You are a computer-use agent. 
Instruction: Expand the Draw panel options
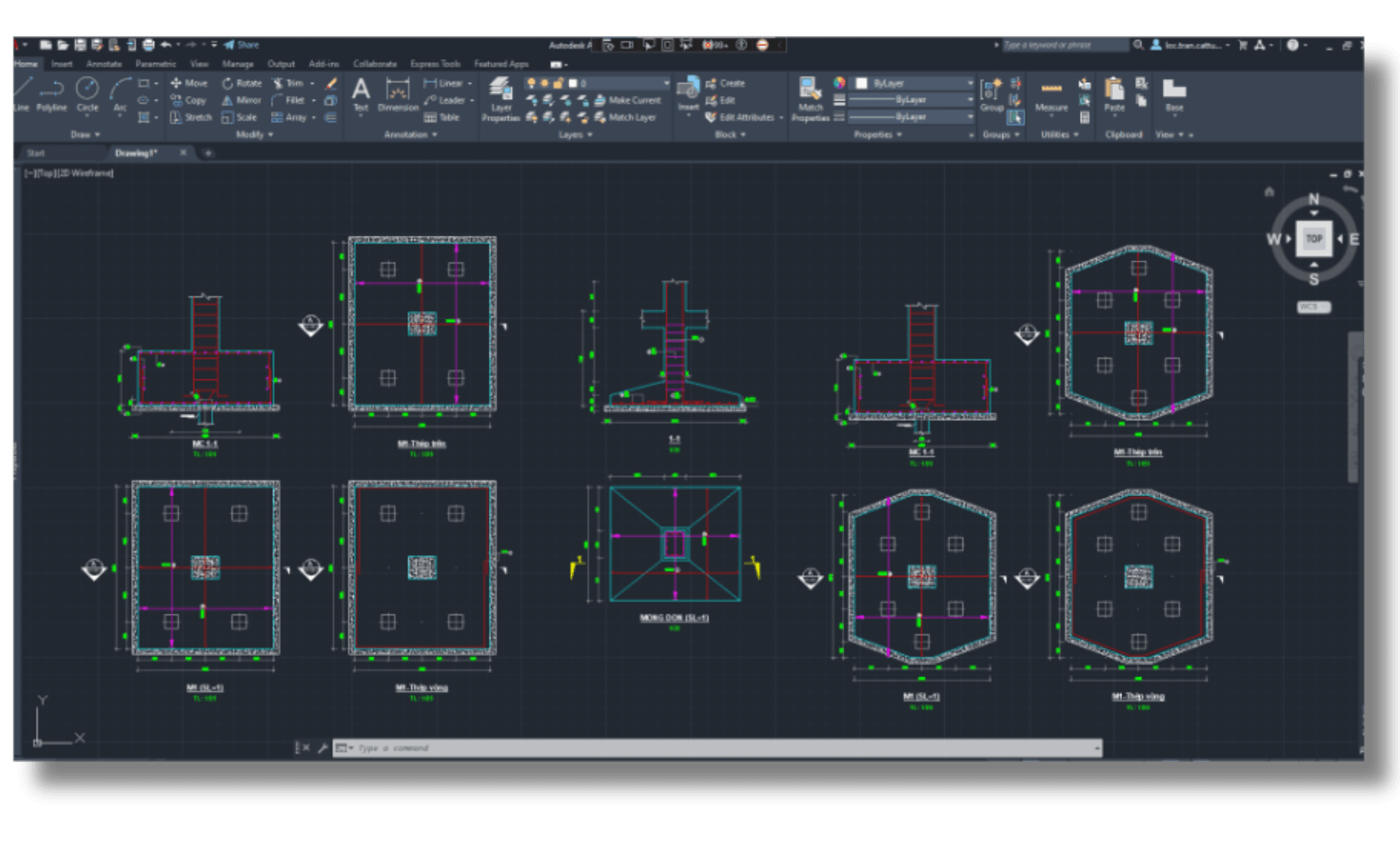tap(85, 134)
